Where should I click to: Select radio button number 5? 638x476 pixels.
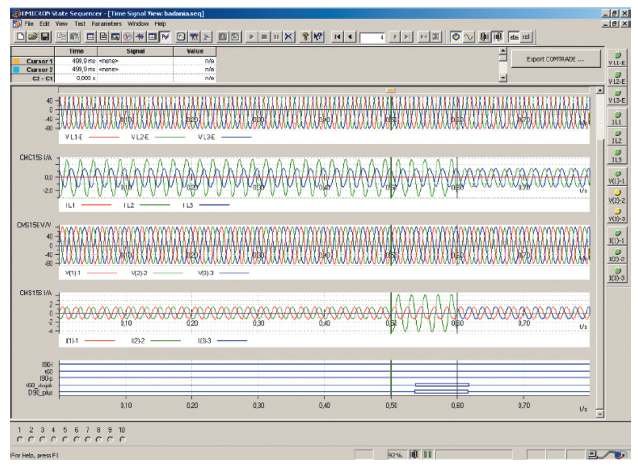click(65, 439)
